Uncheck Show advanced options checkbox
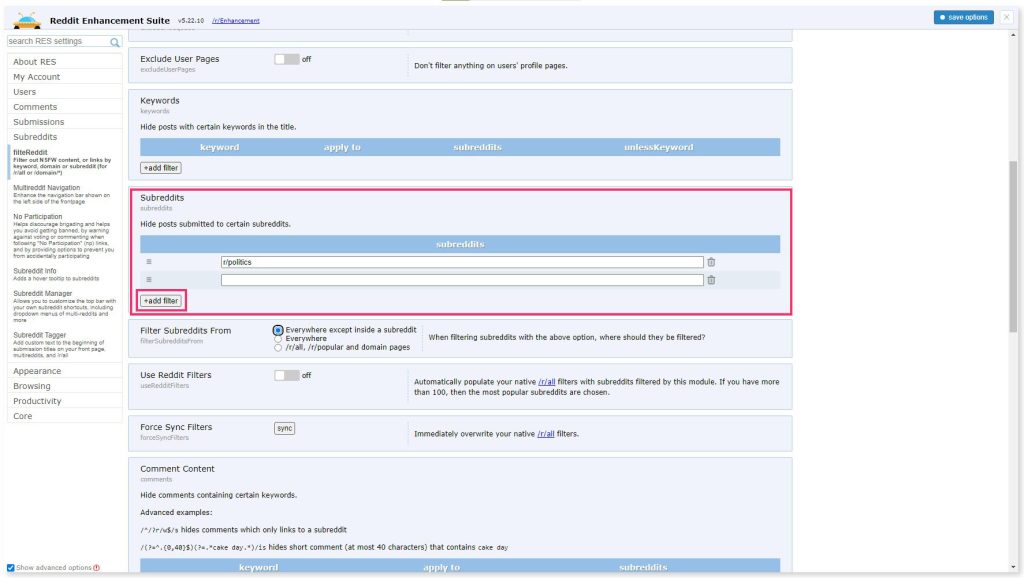 11,568
